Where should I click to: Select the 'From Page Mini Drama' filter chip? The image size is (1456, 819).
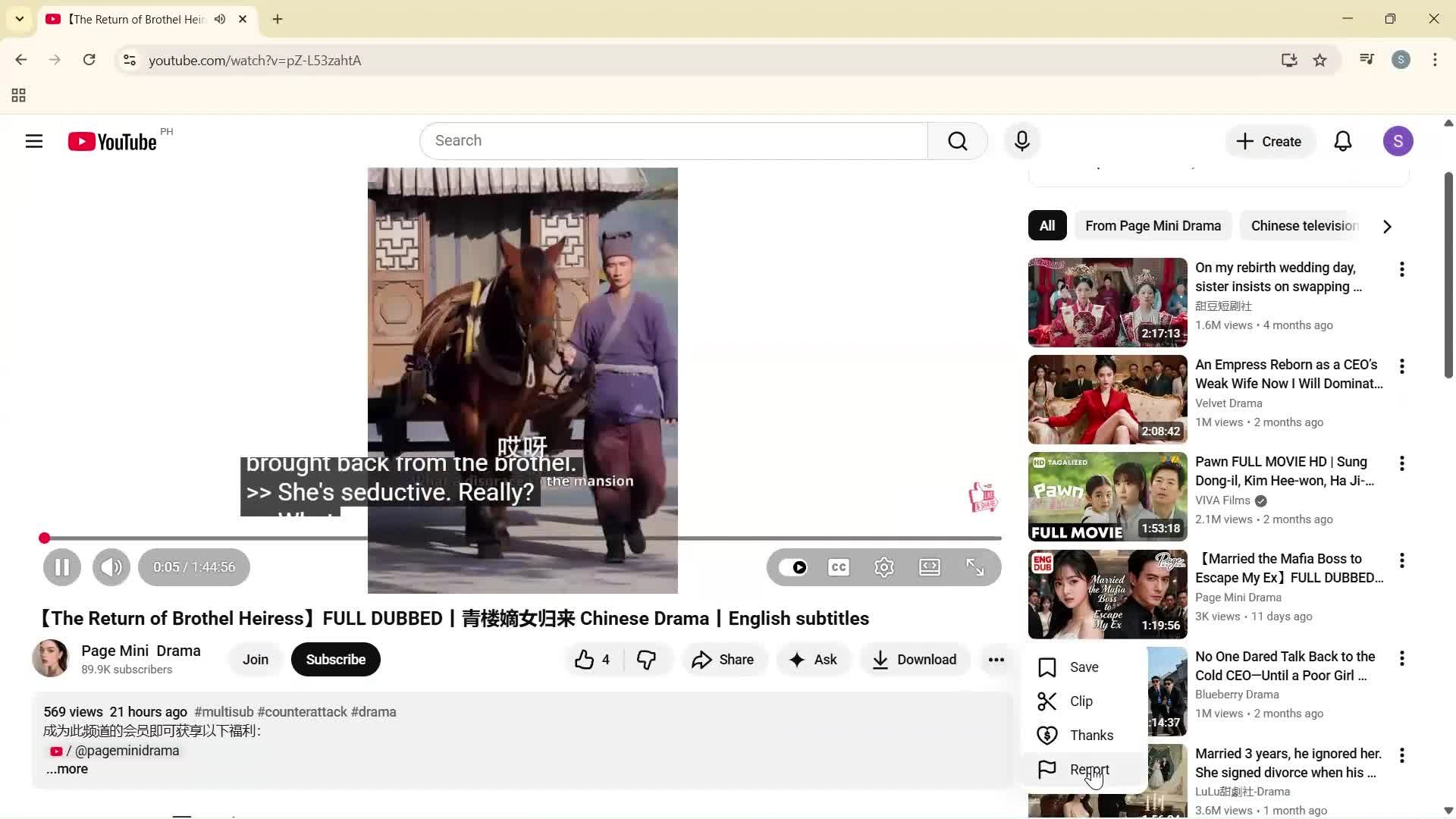tap(1153, 225)
